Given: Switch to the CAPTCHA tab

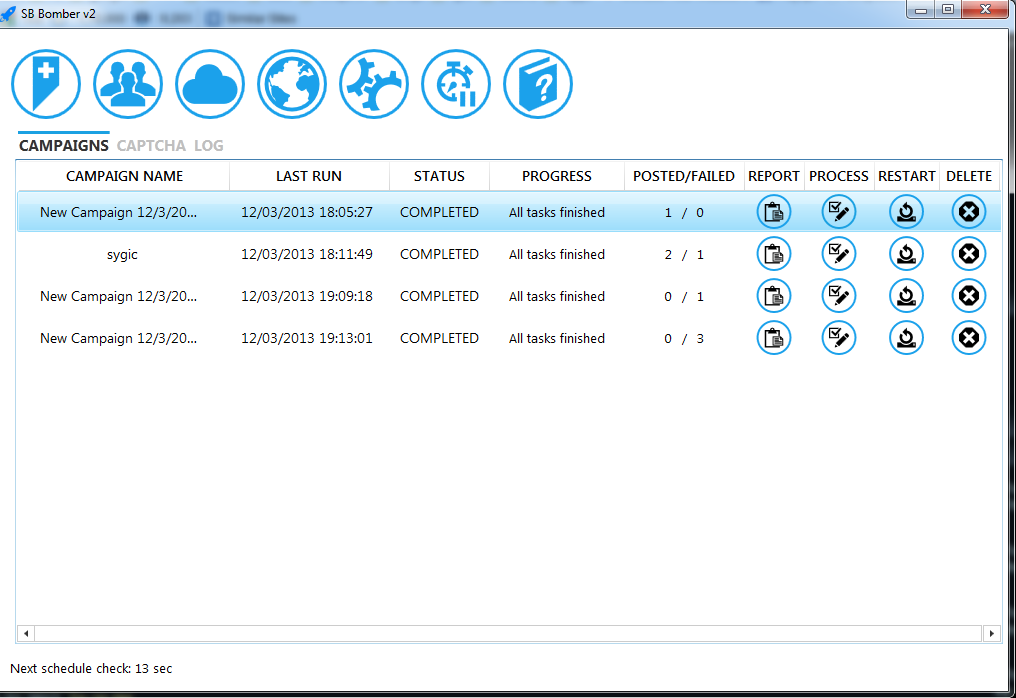Looking at the screenshot, I should pyautogui.click(x=151, y=146).
